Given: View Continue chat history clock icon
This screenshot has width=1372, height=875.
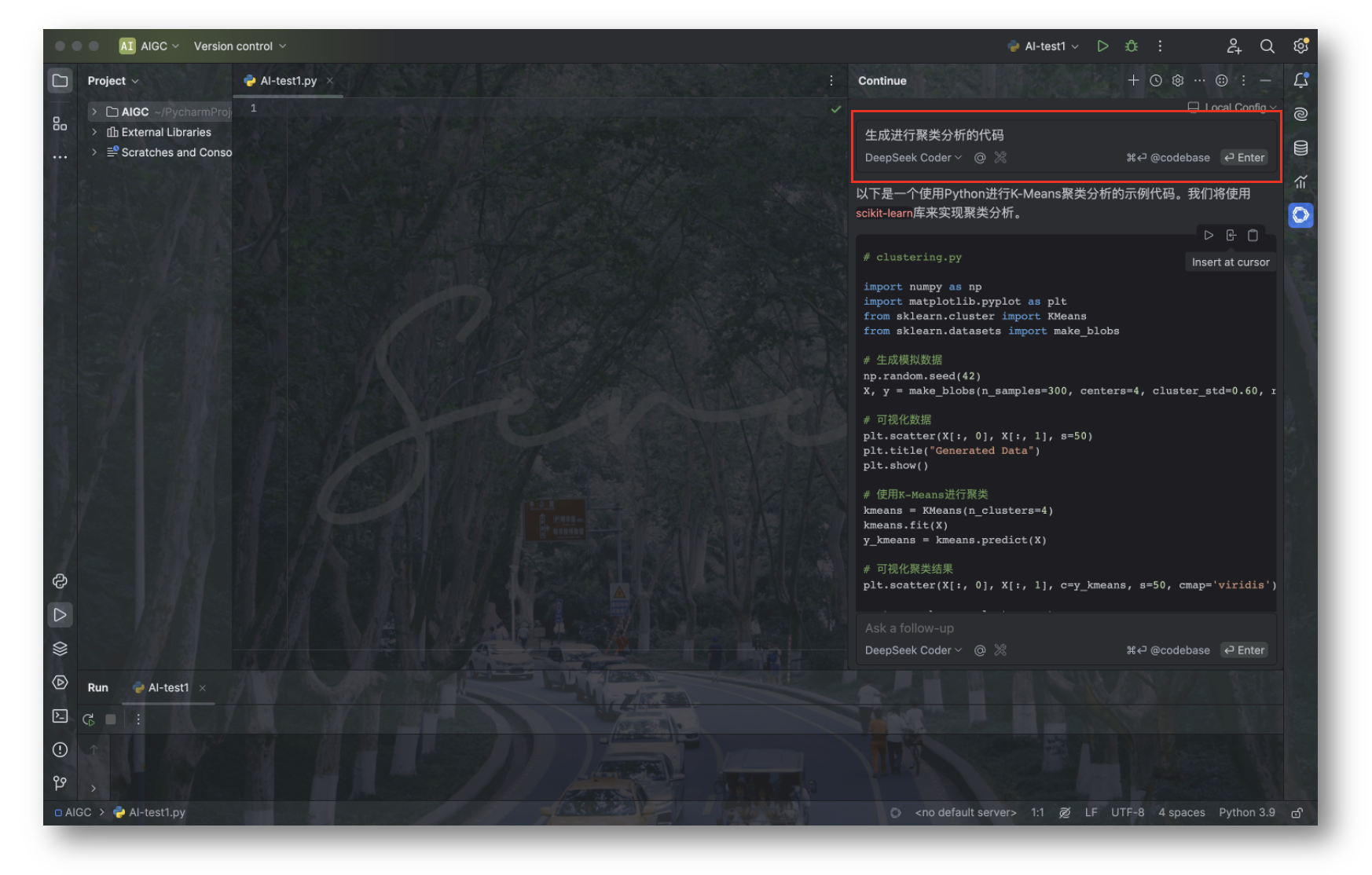Looking at the screenshot, I should [1155, 80].
